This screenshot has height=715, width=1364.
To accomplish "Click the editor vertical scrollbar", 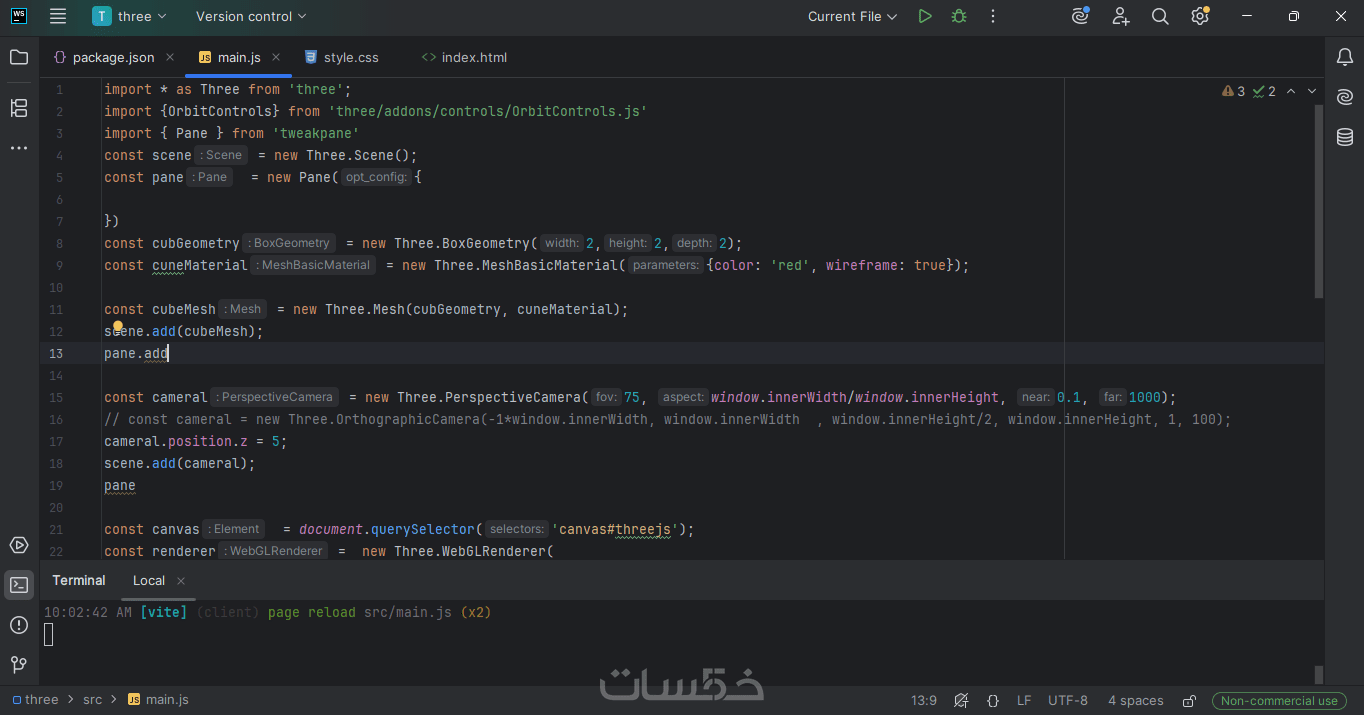I will [1318, 200].
